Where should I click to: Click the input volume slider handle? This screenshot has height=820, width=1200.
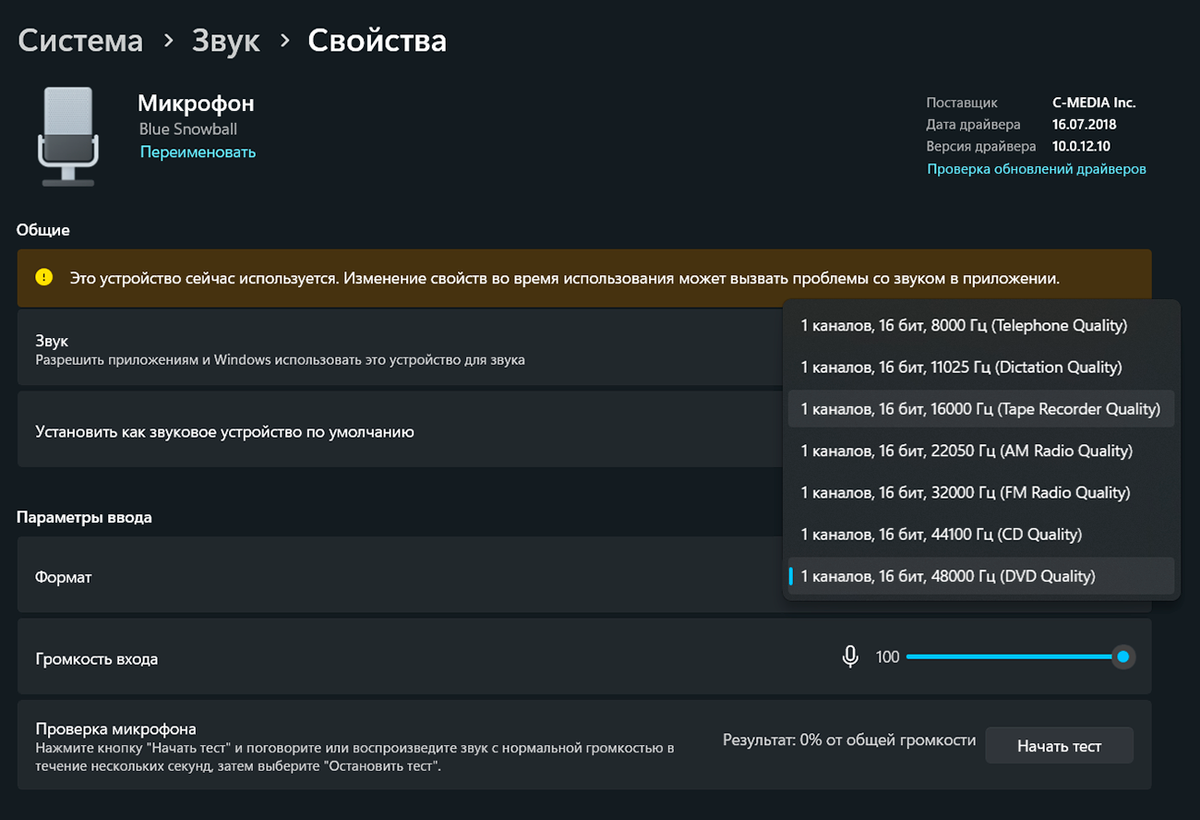coord(1123,657)
